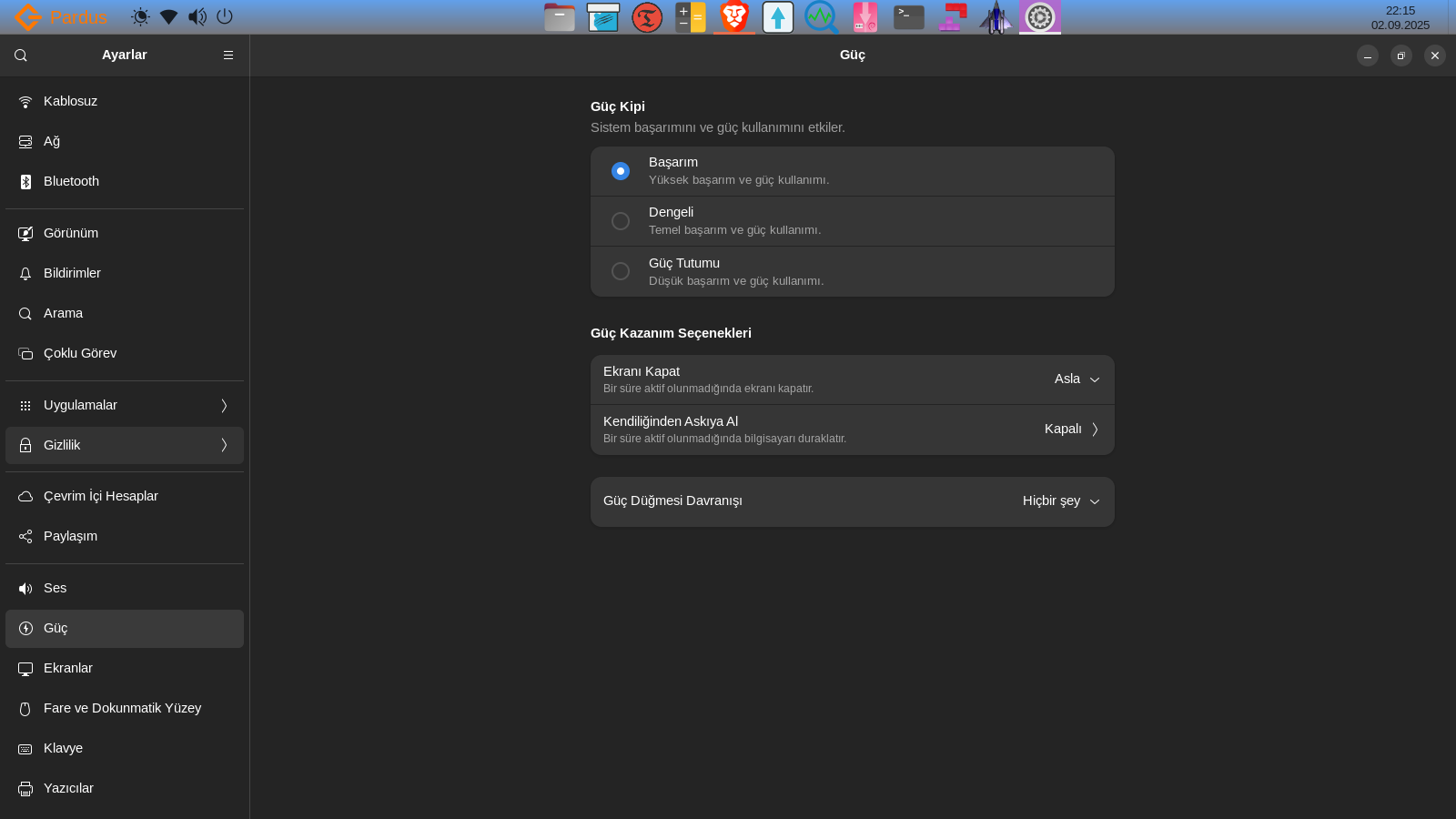
Task: Select the Güç Tutumu power mode
Action: click(621, 271)
